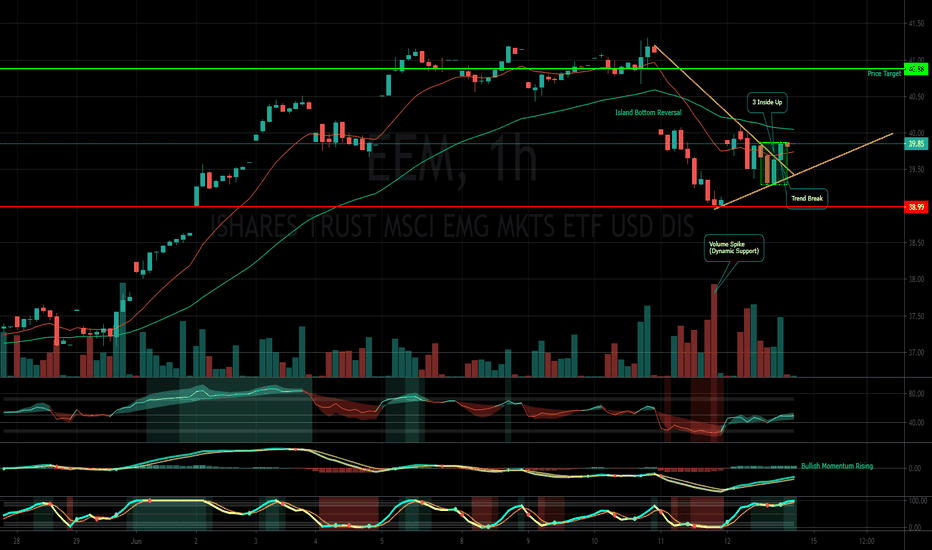Viewport: 932px width, 550px height.
Task: Select the "Volume Spike (Dynamic Support)" callout
Action: click(734, 247)
